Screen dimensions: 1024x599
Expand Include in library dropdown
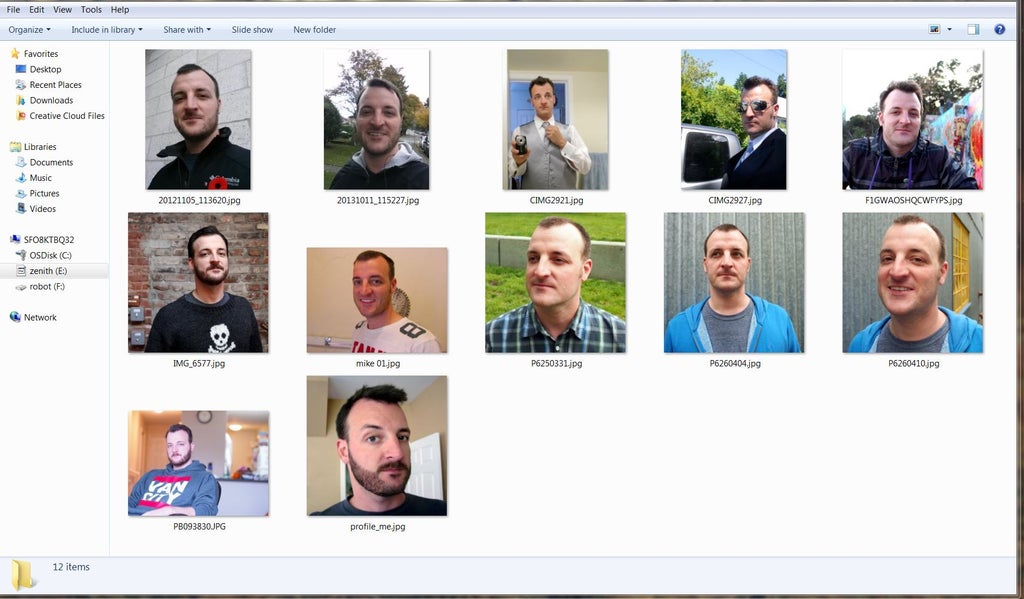[106, 30]
